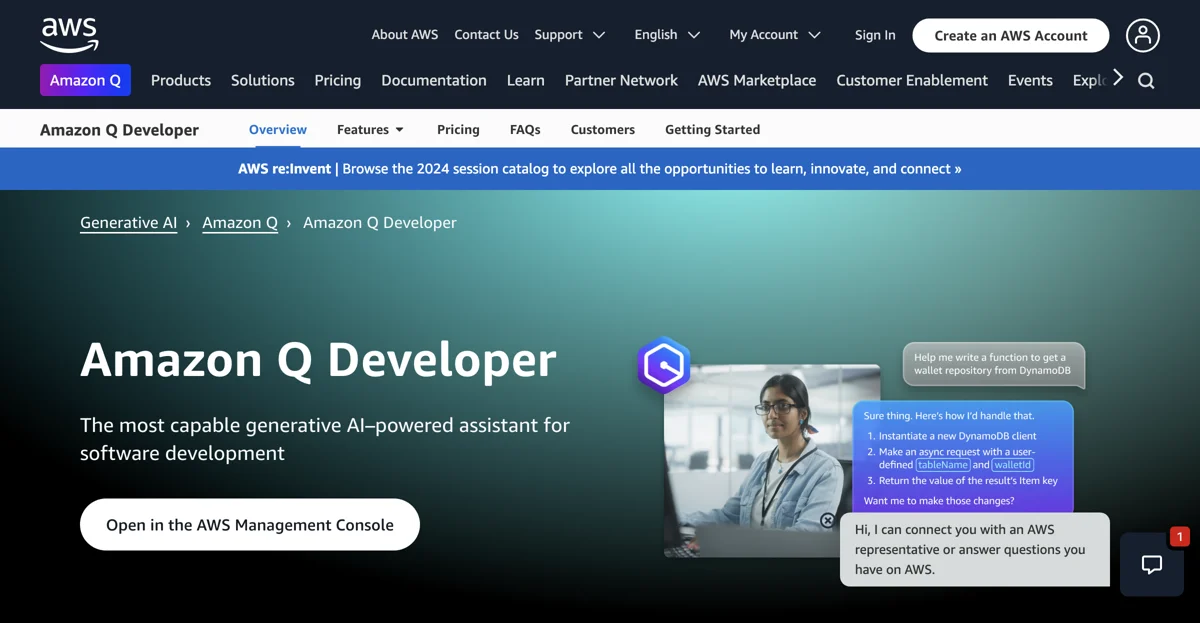The width and height of the screenshot is (1200, 623).
Task: Open the top navigation Pricing menu
Action: click(x=338, y=80)
